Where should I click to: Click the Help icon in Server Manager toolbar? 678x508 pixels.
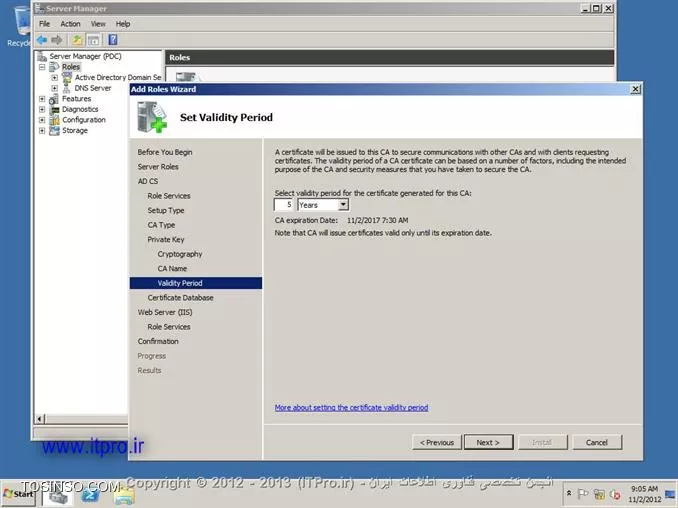tap(113, 40)
